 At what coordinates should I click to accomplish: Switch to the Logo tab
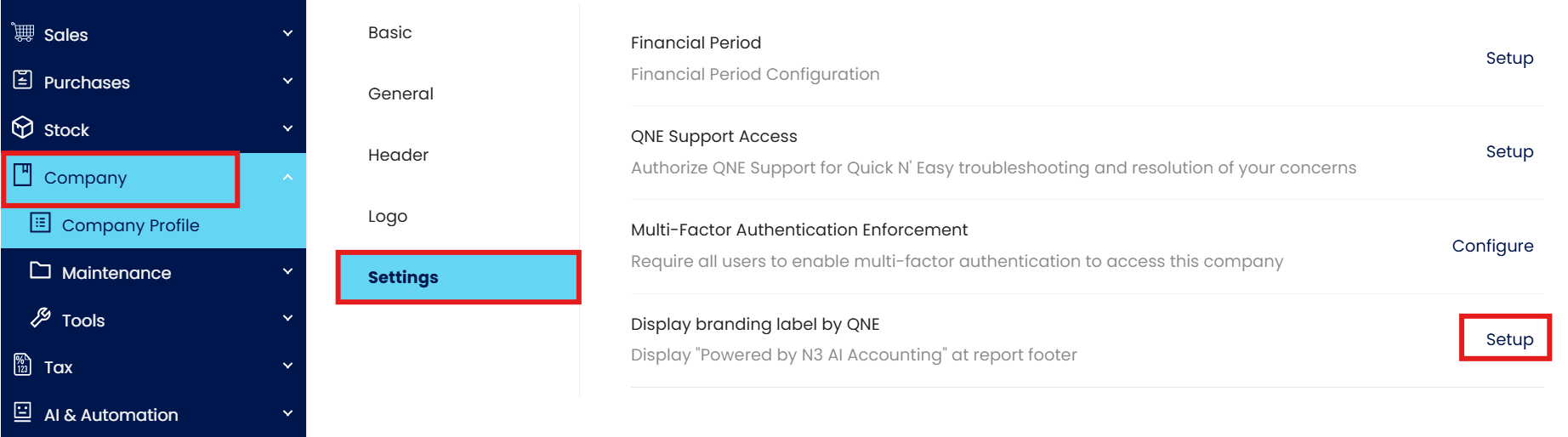click(x=388, y=216)
